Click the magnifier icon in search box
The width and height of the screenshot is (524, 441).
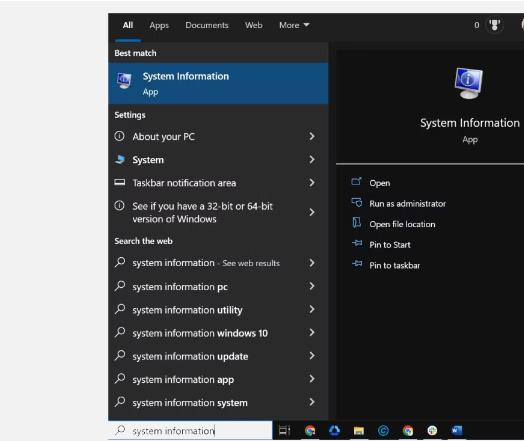pyautogui.click(x=120, y=430)
